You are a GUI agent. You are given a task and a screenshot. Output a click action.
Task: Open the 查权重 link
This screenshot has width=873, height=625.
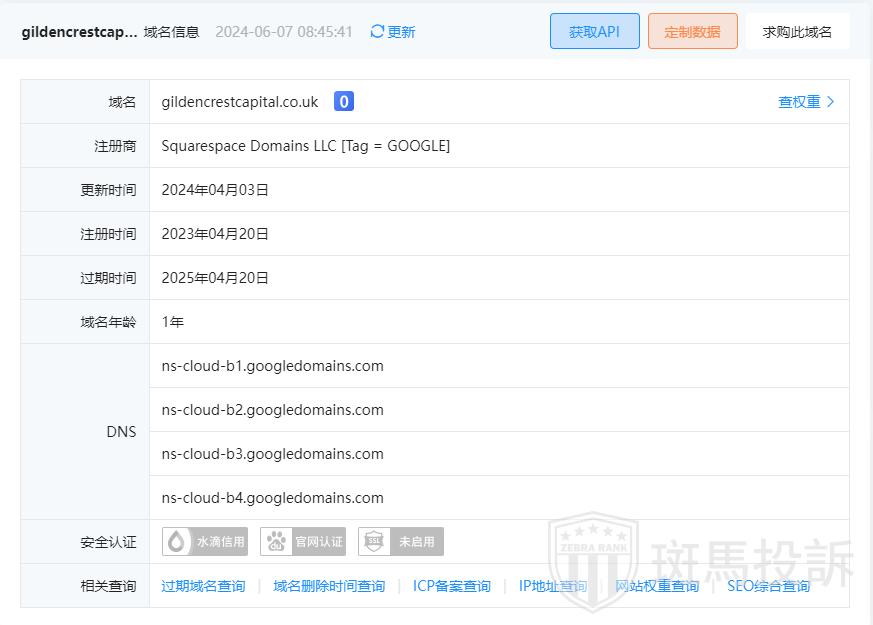[799, 101]
